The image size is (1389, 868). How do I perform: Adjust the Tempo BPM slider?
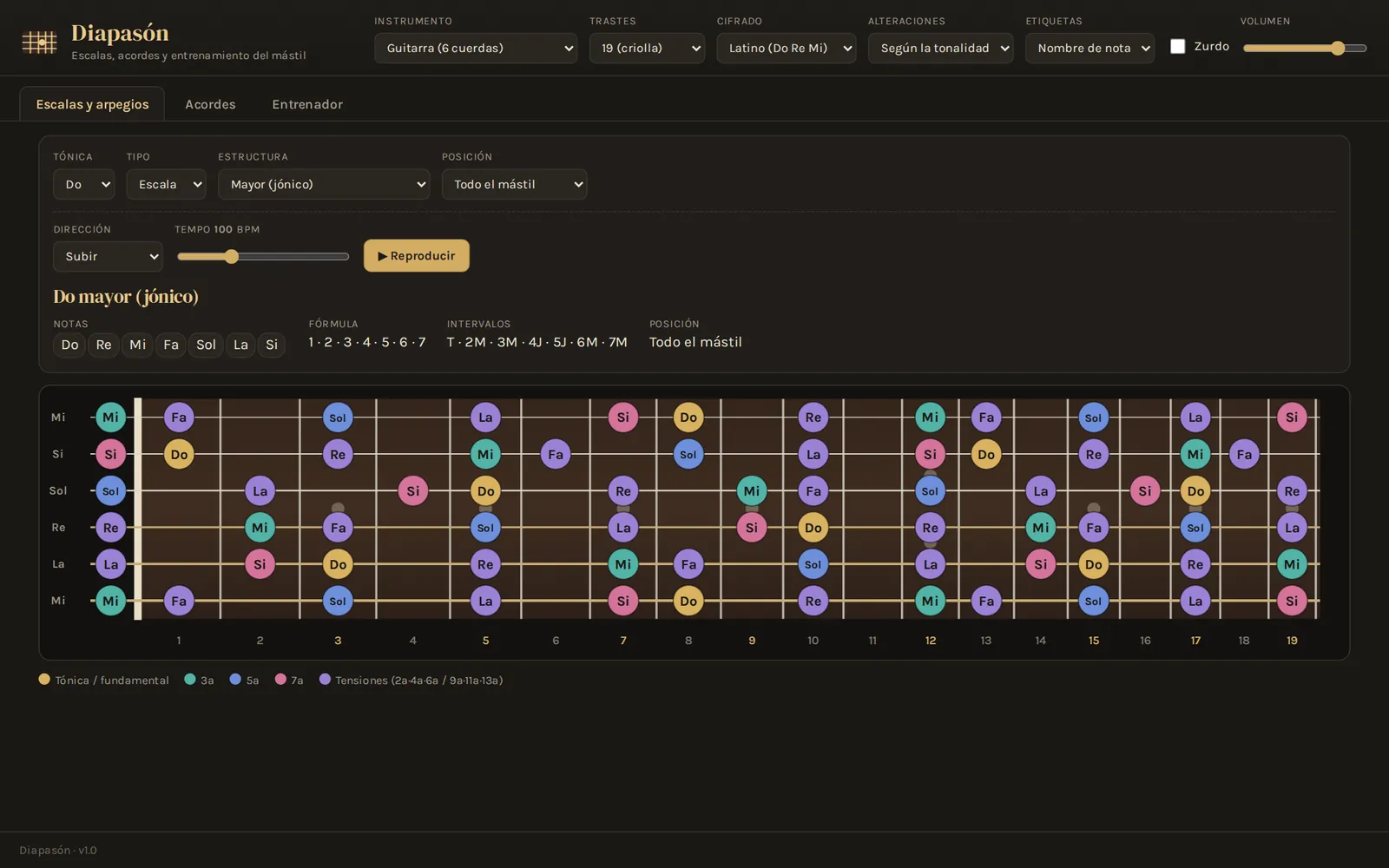point(263,256)
